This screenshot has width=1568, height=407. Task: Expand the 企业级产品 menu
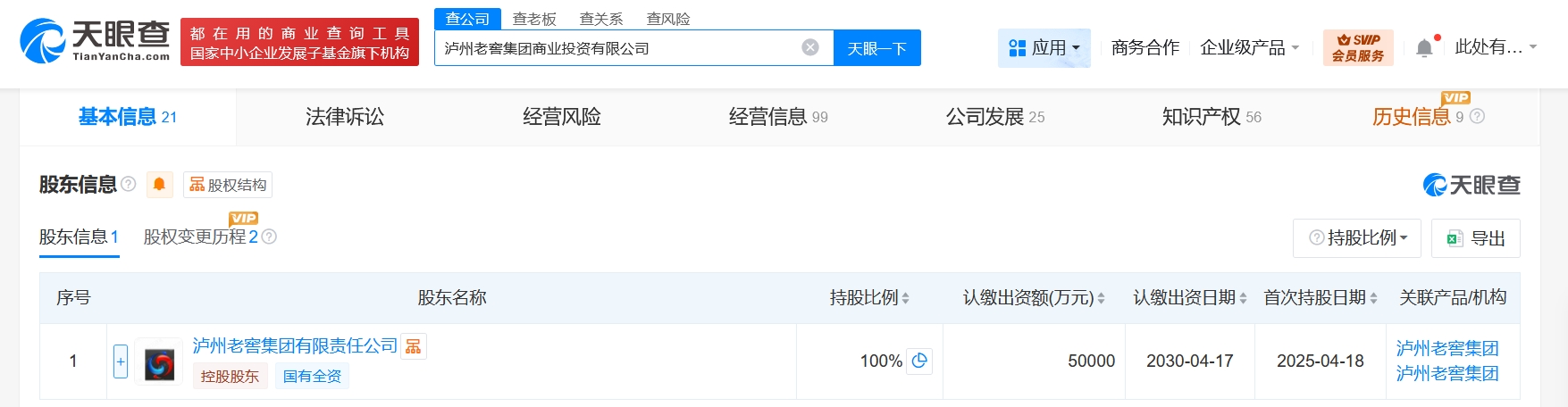[1249, 47]
